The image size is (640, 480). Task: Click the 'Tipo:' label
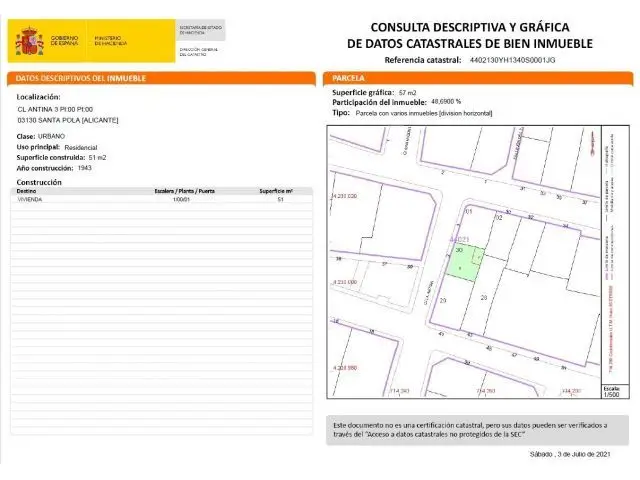pyautogui.click(x=341, y=113)
